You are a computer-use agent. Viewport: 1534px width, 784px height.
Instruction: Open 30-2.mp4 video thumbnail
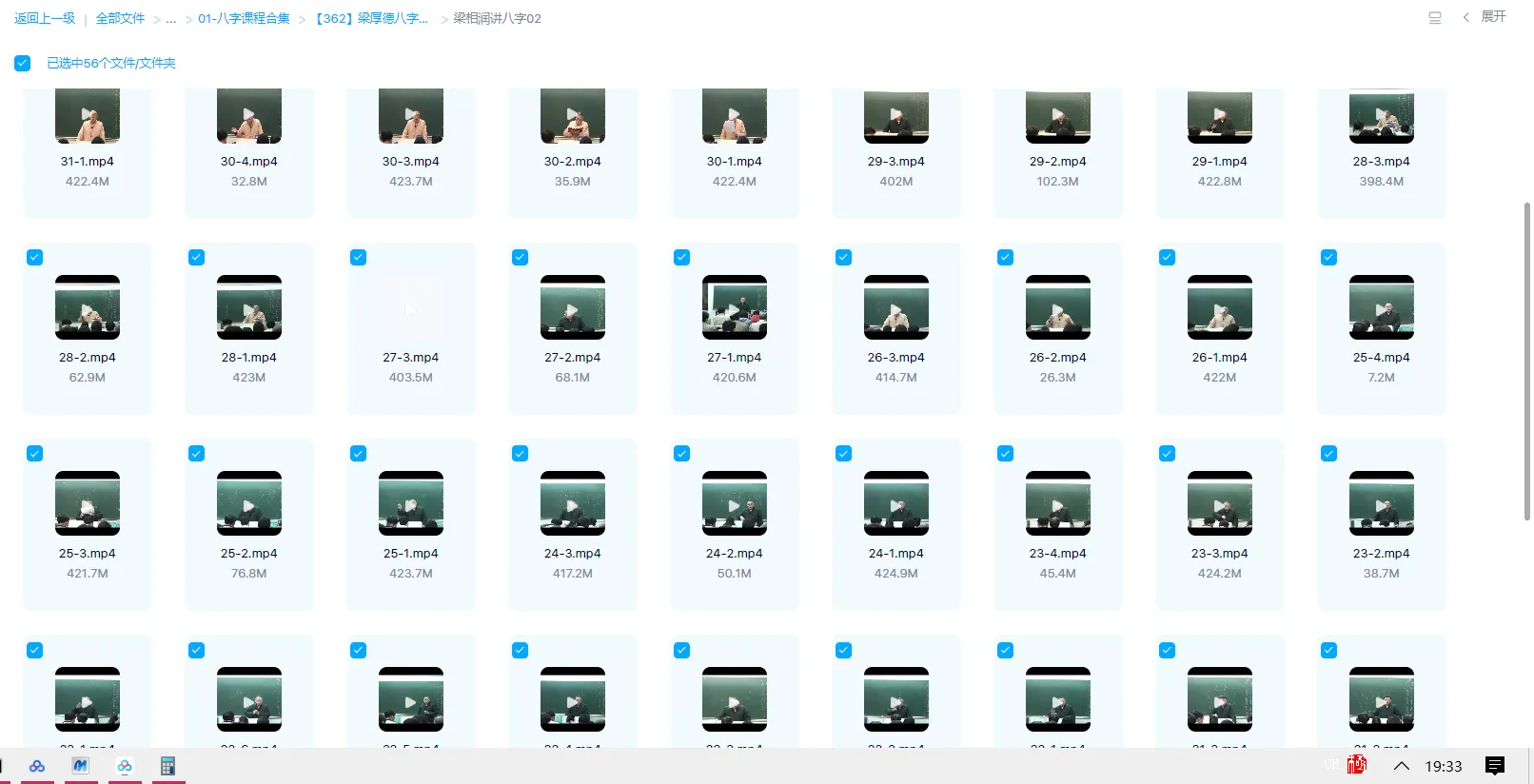click(573, 115)
